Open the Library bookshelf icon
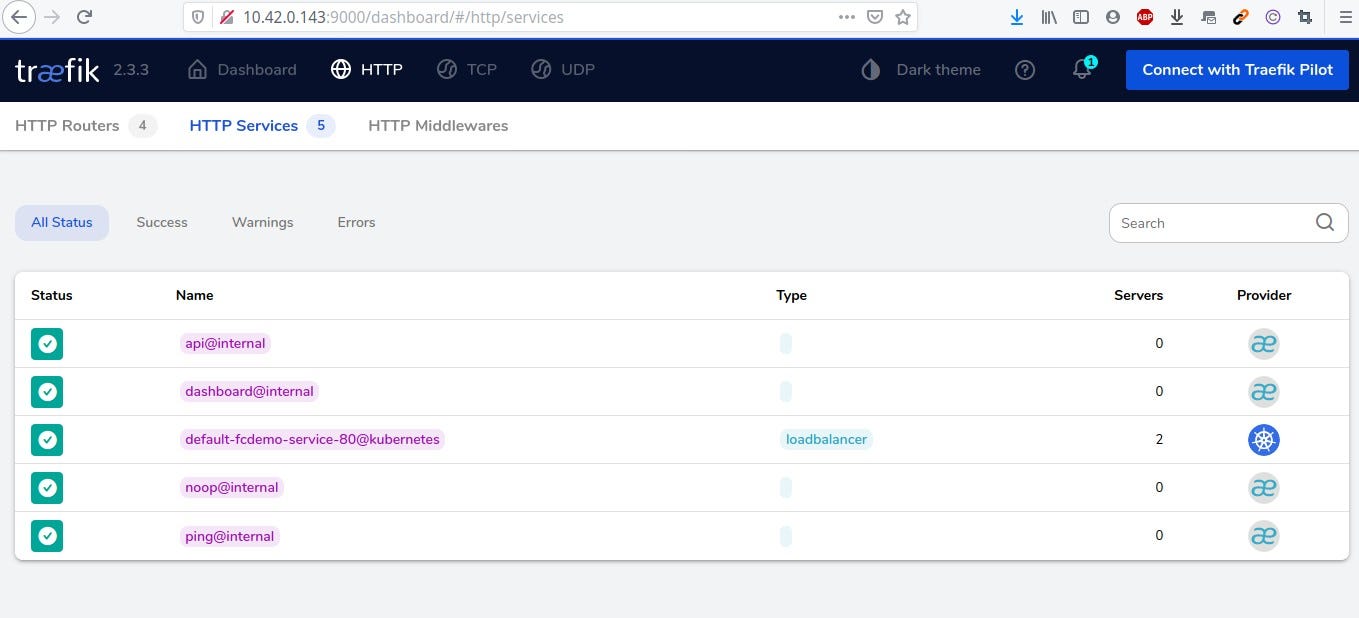 1048,17
